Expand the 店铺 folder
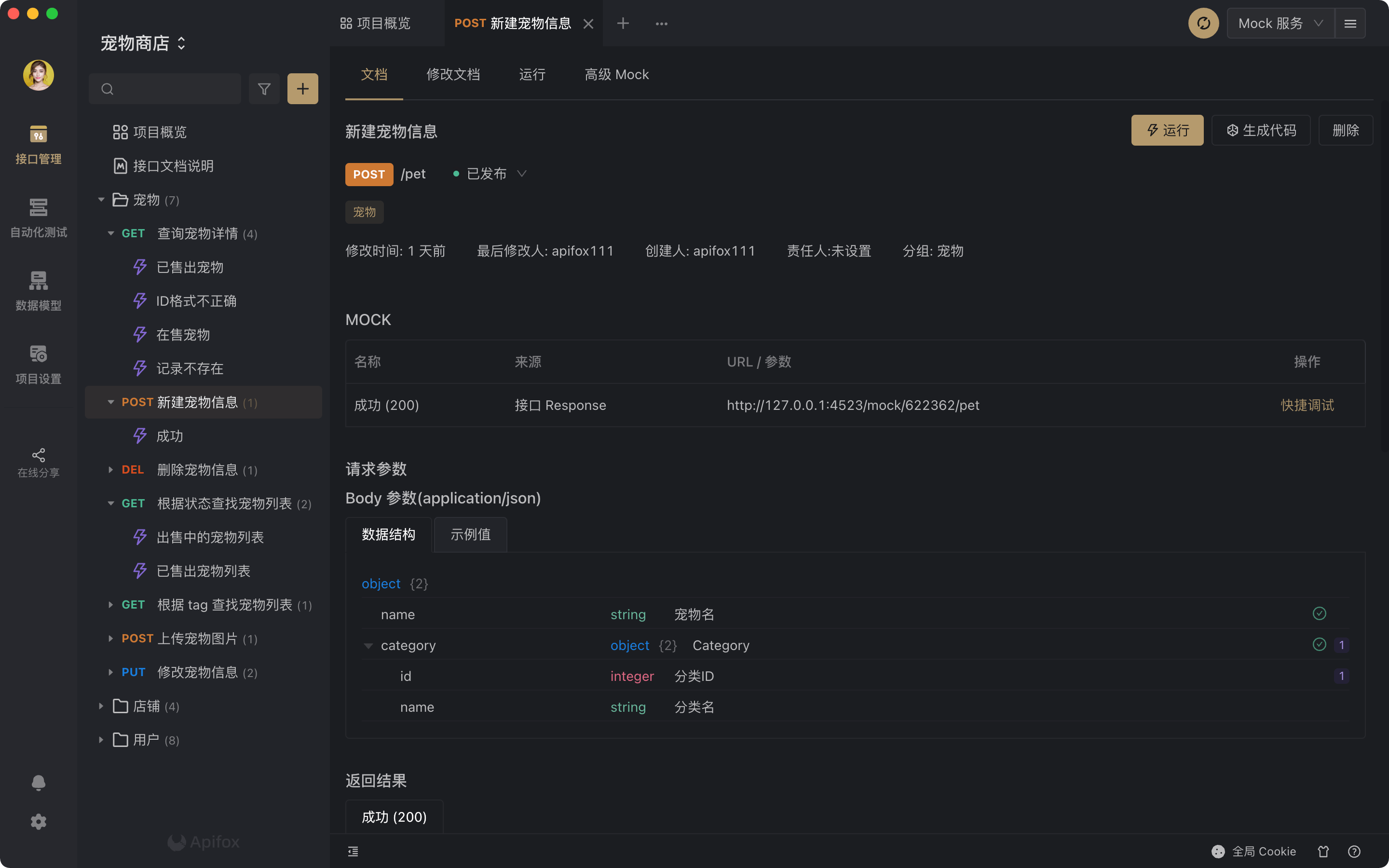Viewport: 1389px width, 868px height. pyautogui.click(x=101, y=706)
